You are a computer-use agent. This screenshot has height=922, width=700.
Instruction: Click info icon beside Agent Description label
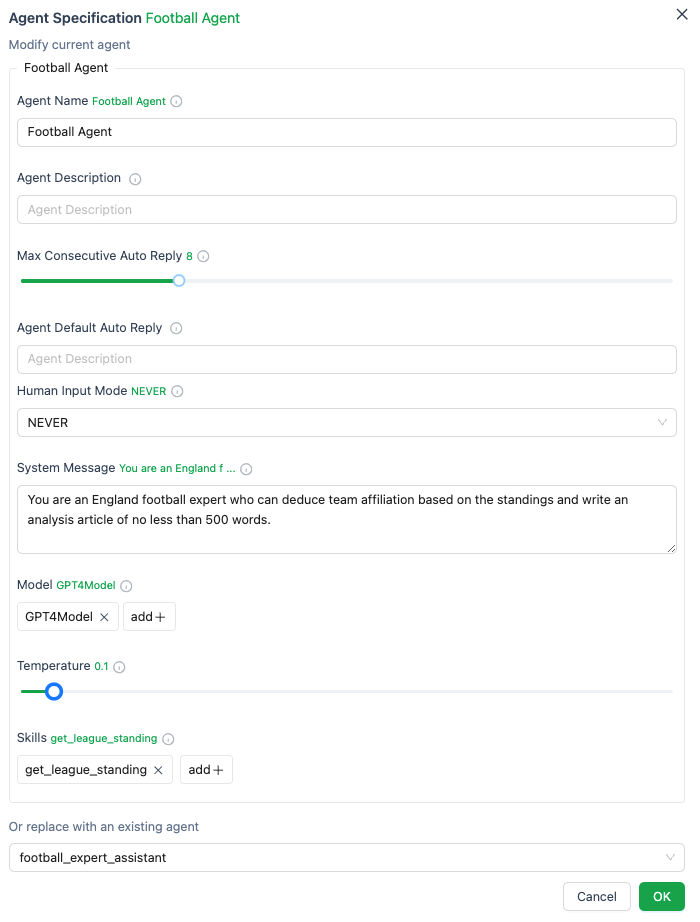tap(136, 179)
